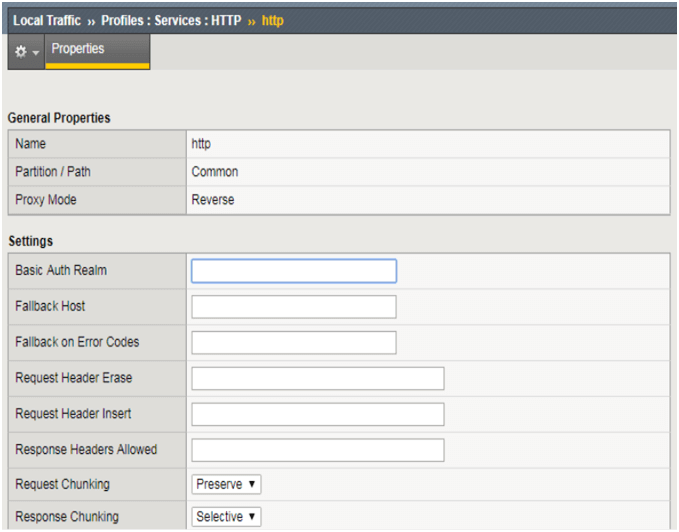This screenshot has width=679, height=532.
Task: Click the Response Chunking label
Action: (67, 517)
